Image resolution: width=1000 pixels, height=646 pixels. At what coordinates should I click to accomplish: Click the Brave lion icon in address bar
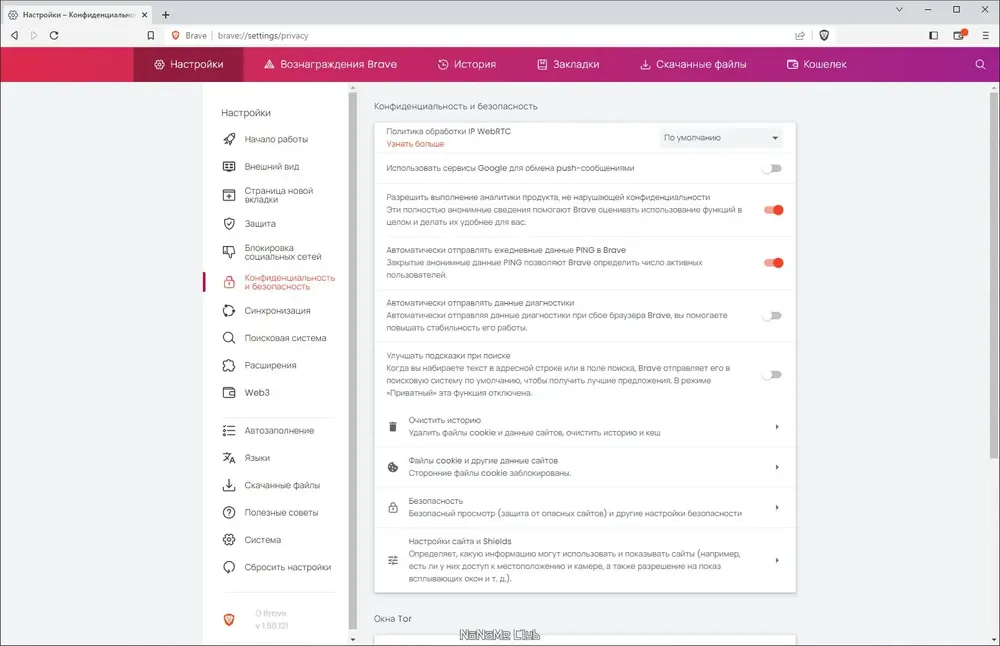175,36
